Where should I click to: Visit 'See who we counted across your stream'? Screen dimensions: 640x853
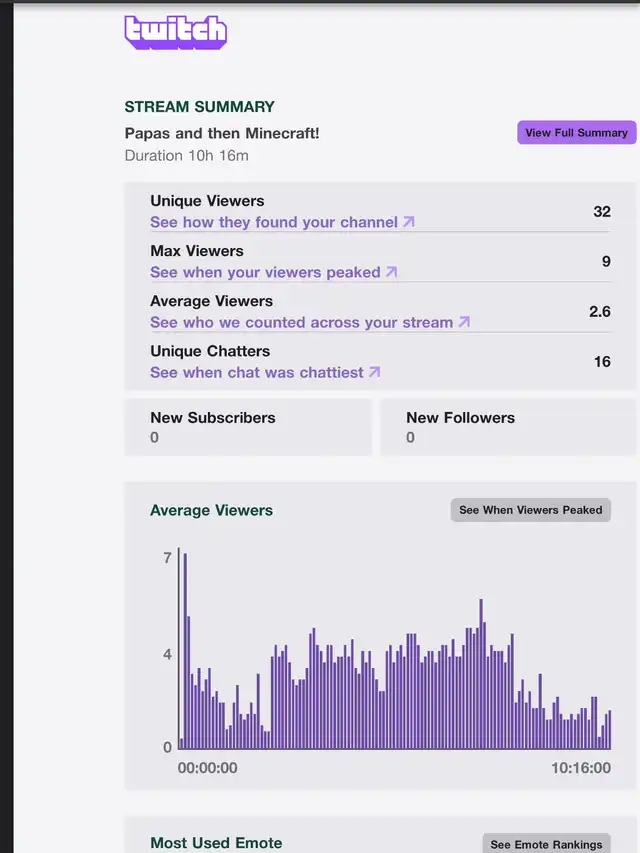[x=301, y=322]
